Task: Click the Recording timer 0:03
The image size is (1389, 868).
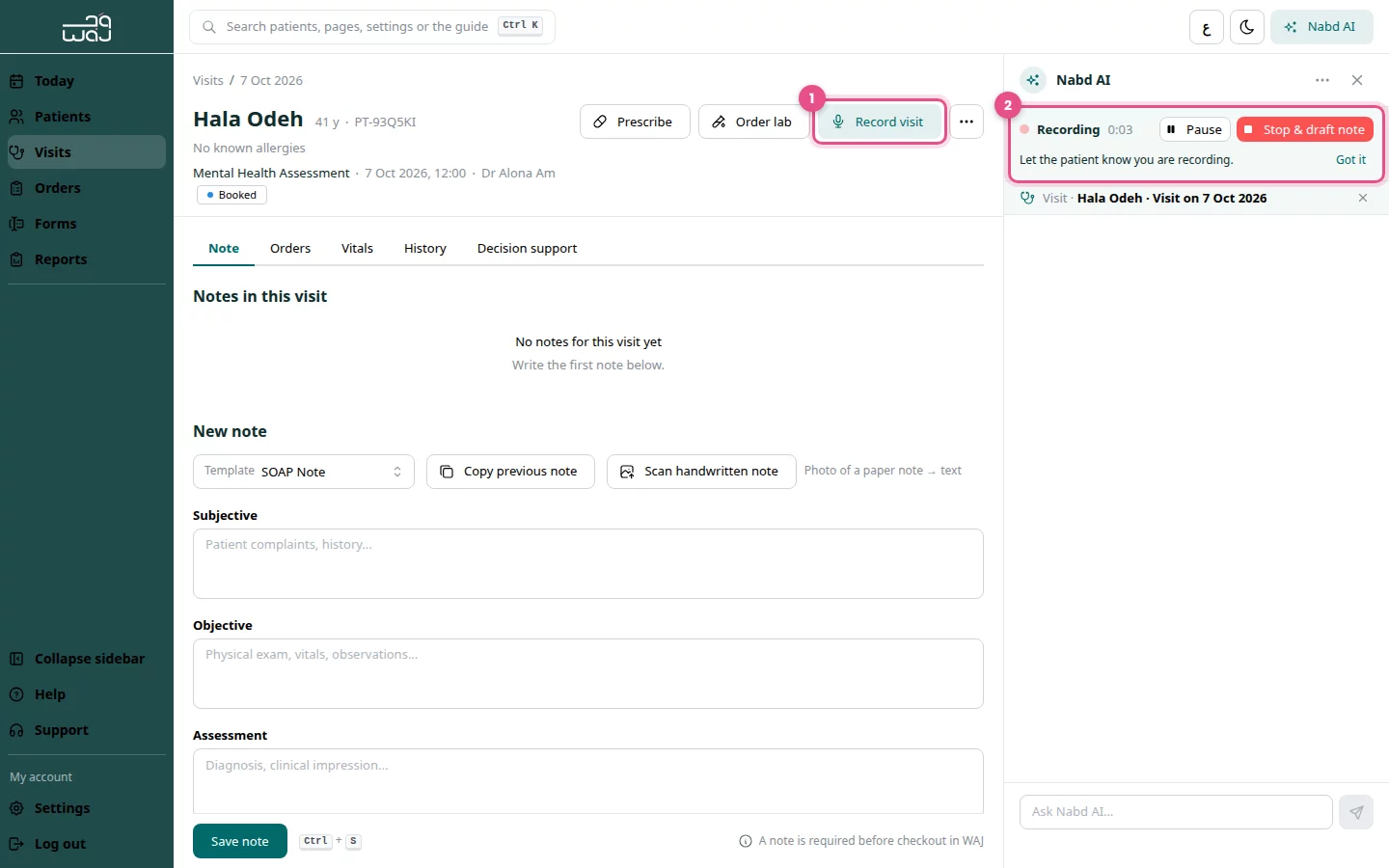Action: tap(1120, 129)
